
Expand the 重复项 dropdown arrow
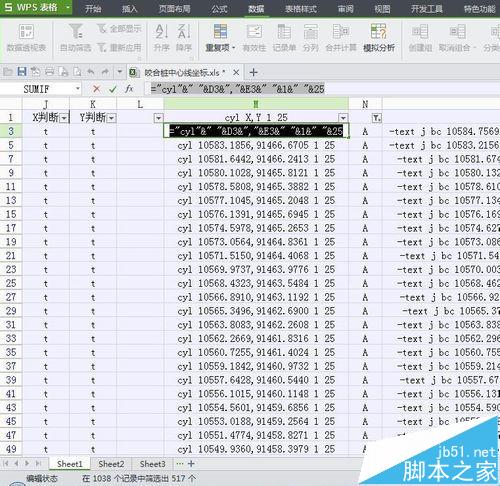[234, 48]
